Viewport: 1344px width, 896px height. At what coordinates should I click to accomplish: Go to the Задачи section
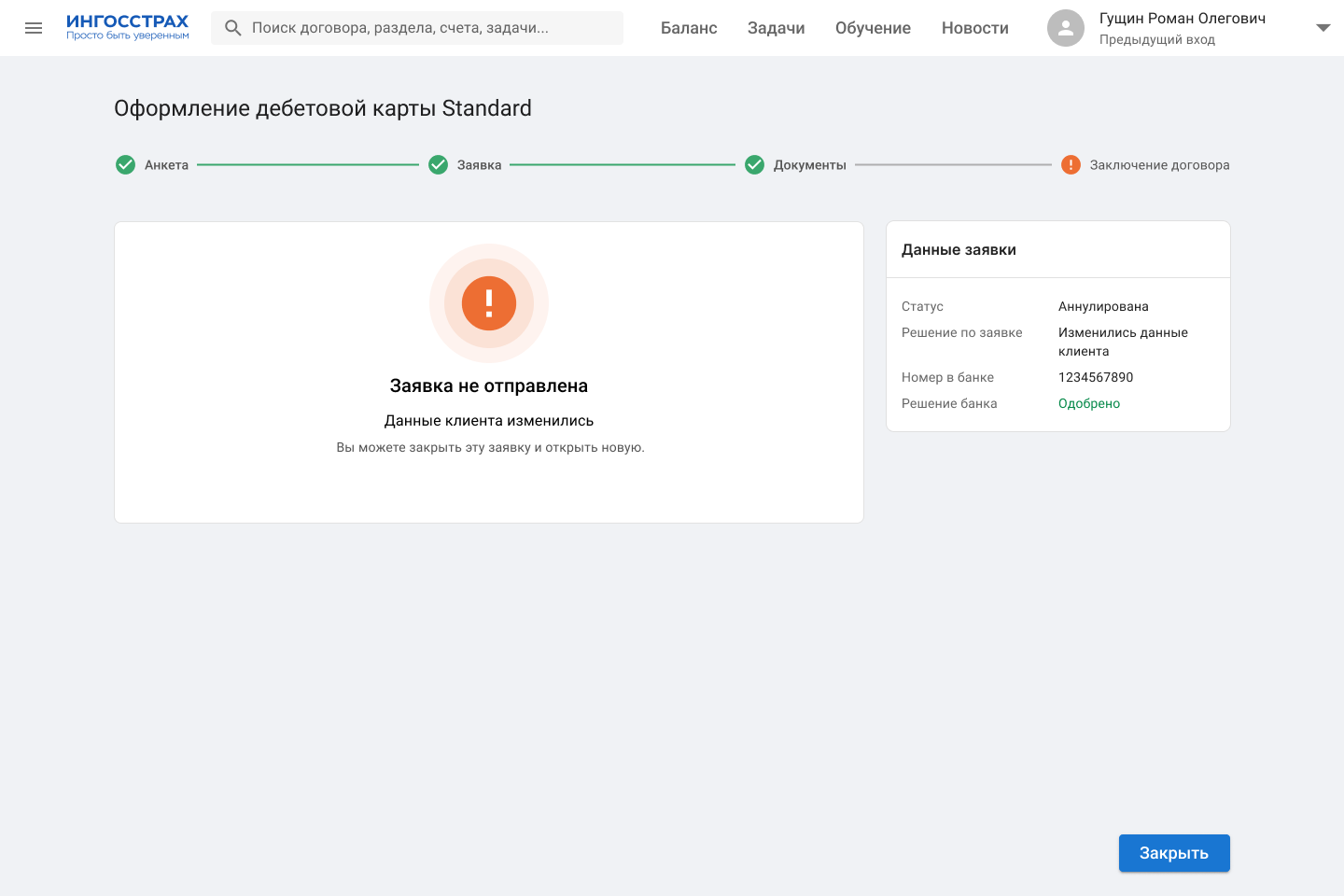[x=776, y=28]
